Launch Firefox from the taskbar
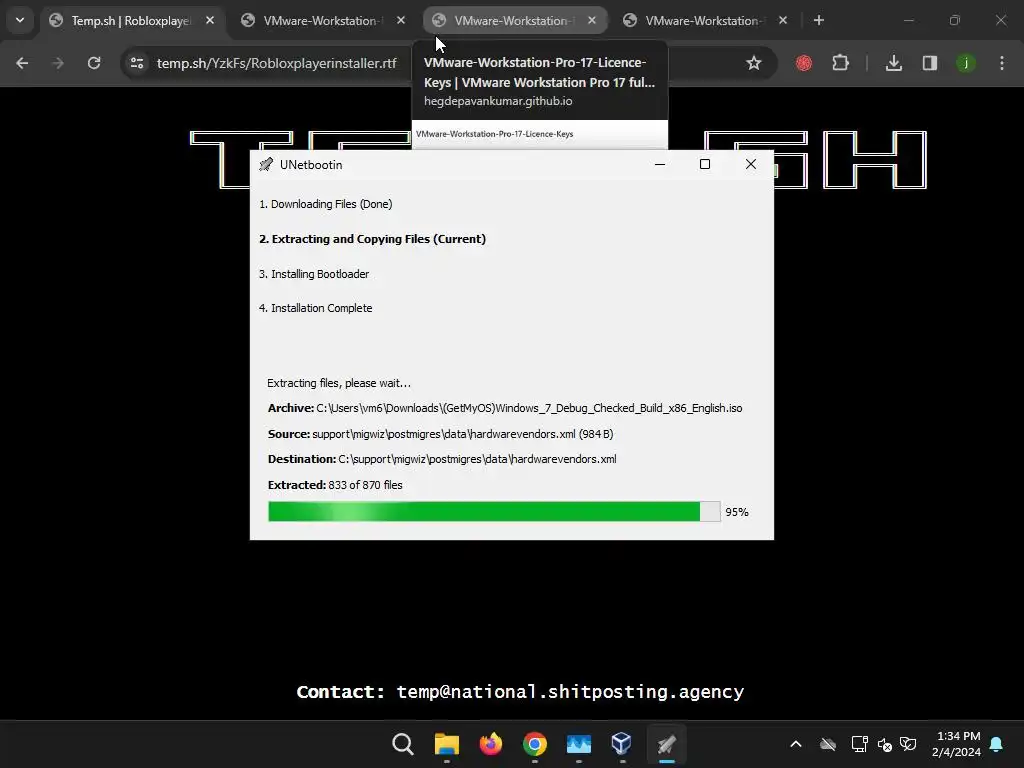Screen dimensions: 1024x768 490,744
